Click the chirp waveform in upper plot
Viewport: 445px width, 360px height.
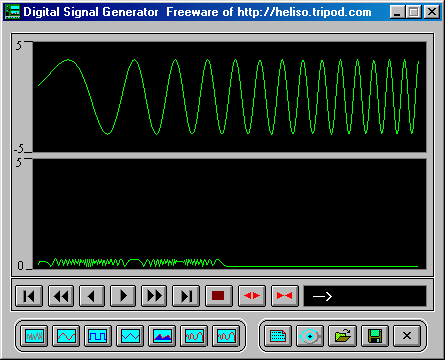[x=229, y=97]
